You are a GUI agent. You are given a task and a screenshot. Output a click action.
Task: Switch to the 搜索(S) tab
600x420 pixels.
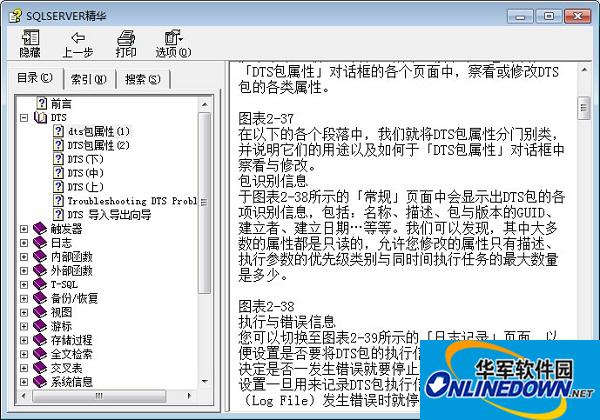pyautogui.click(x=143, y=80)
